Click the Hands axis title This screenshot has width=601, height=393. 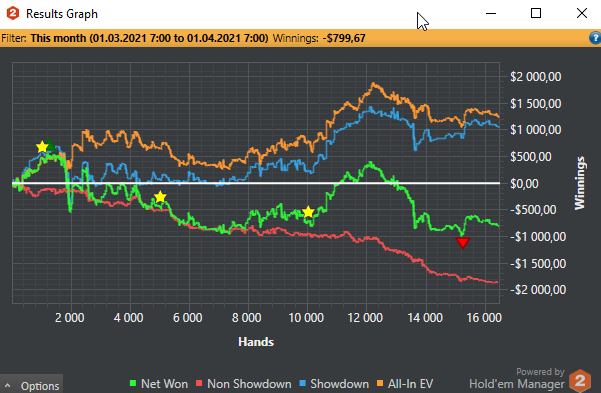(256, 342)
